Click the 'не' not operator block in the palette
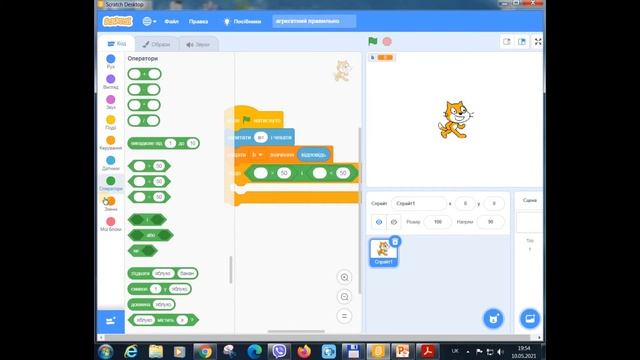640x360 pixels. click(142, 251)
